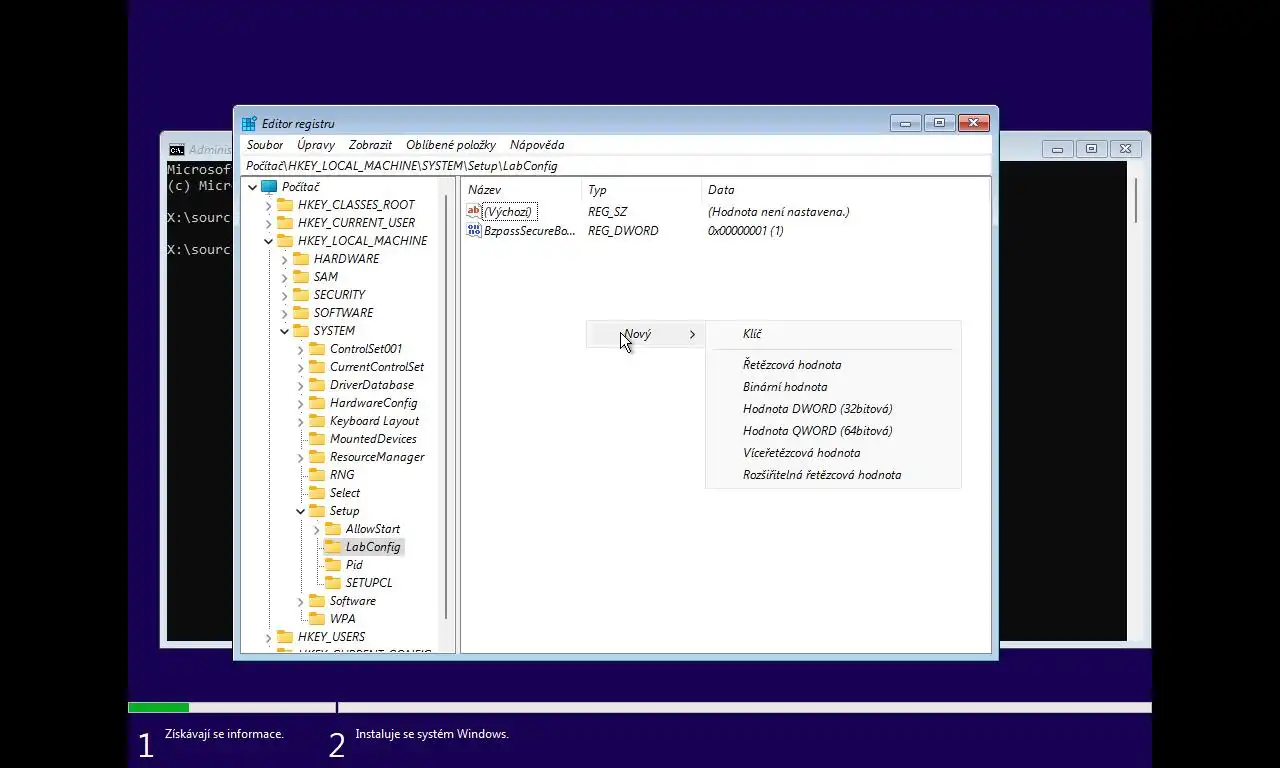Viewport: 1280px width, 768px height.
Task: Open the Soubor menu
Action: pyautogui.click(x=265, y=145)
